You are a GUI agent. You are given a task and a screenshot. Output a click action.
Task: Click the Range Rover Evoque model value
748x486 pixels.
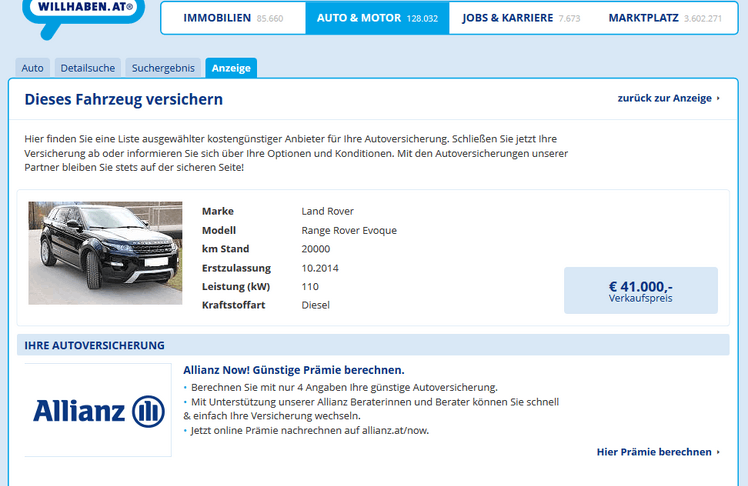348,230
